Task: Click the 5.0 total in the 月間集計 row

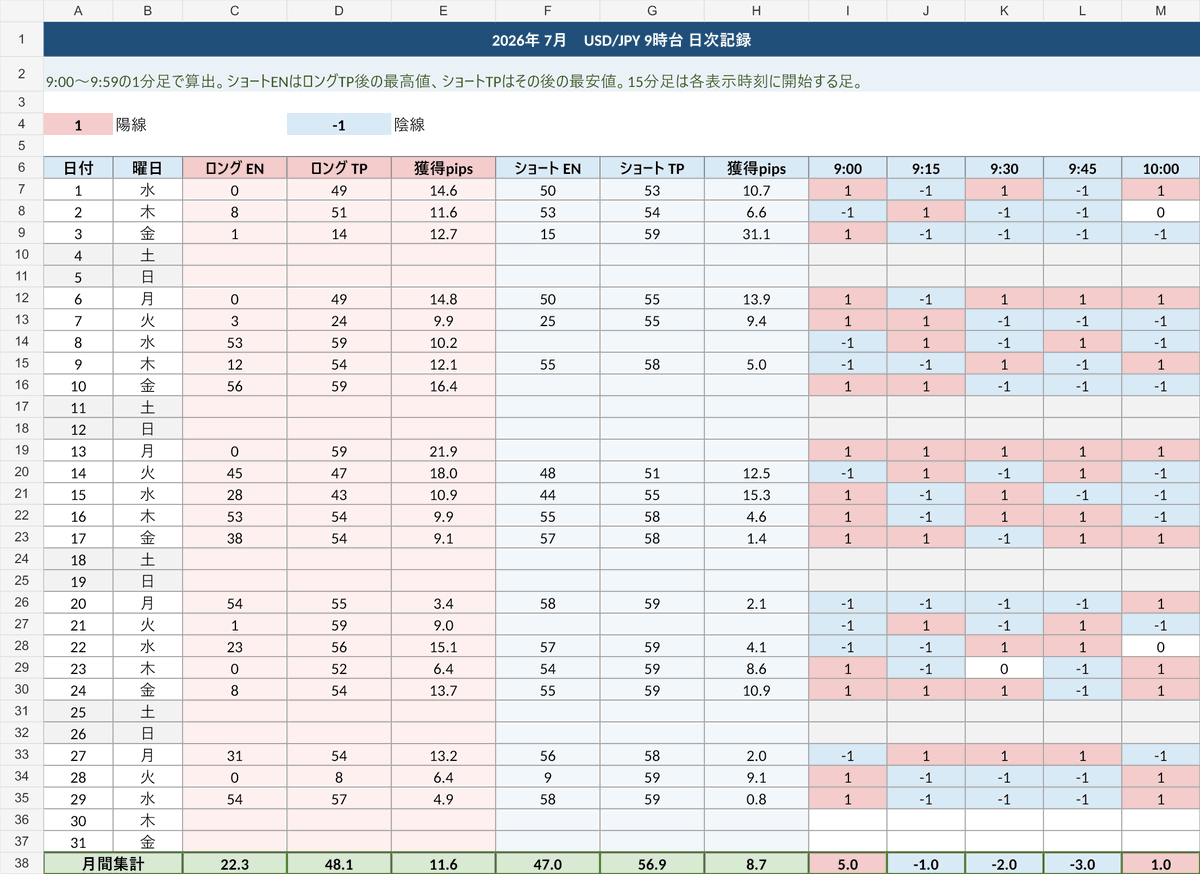Action: pyautogui.click(x=847, y=863)
